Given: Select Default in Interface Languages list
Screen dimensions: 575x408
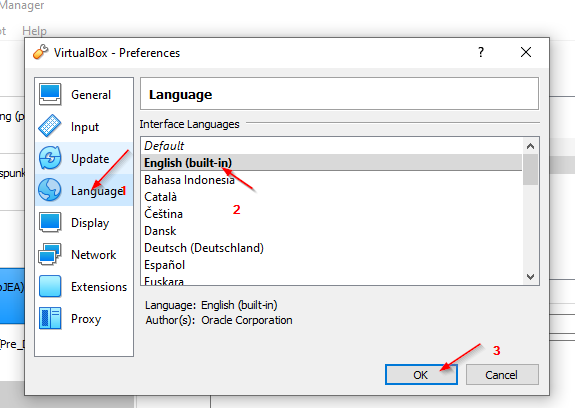Looking at the screenshot, I should tap(332, 146).
